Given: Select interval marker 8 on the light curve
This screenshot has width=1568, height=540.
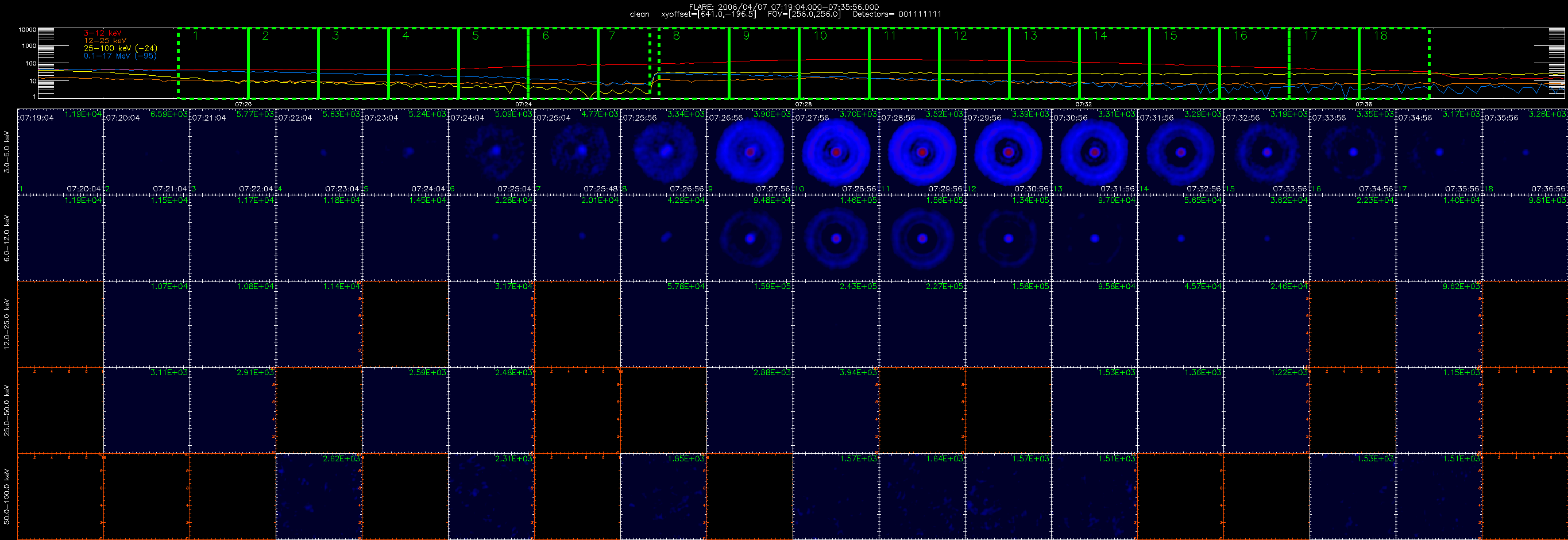Looking at the screenshot, I should [676, 36].
